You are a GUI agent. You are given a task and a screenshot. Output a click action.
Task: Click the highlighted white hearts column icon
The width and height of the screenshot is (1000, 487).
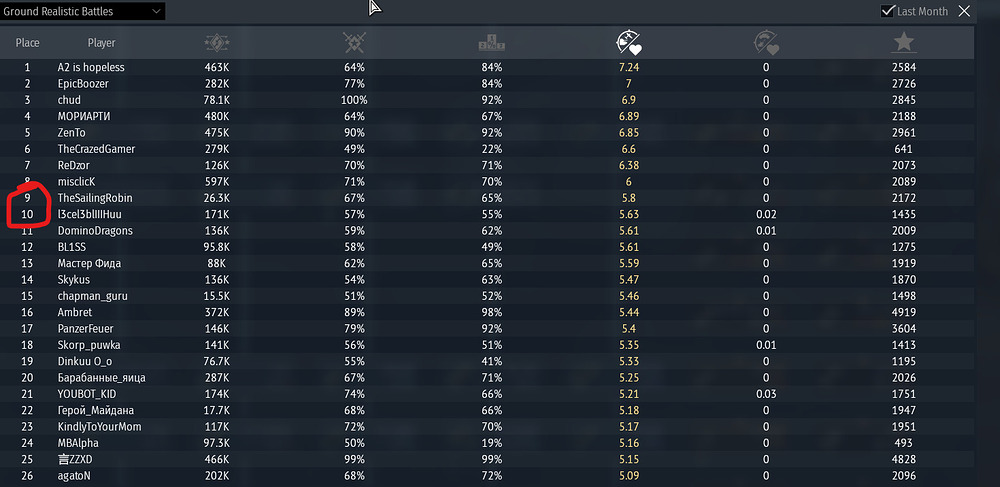tap(628, 42)
